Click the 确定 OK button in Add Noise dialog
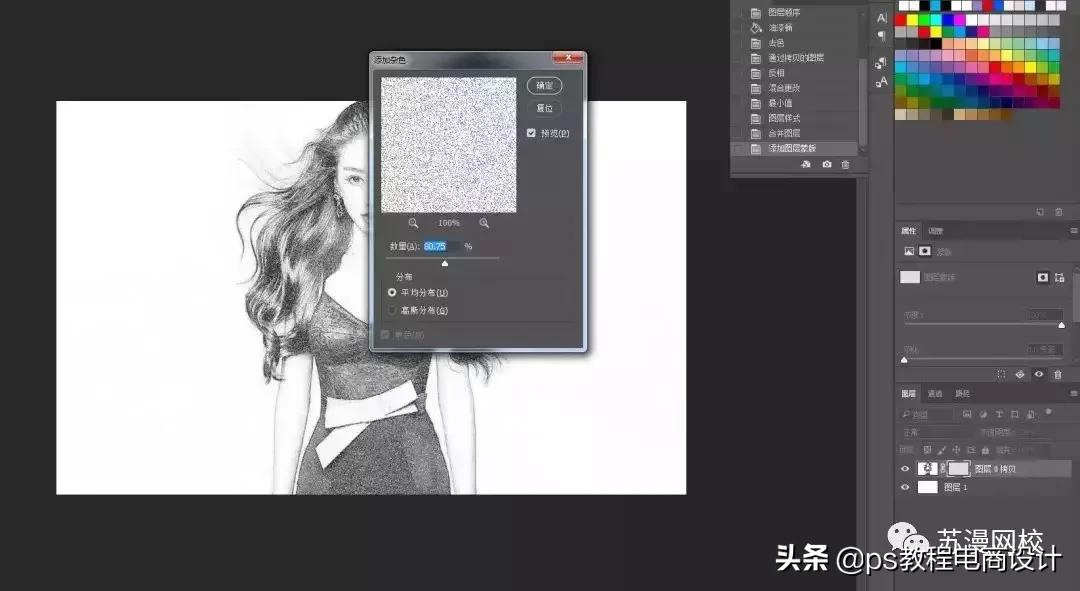Viewport: 1080px width, 591px height. 545,85
